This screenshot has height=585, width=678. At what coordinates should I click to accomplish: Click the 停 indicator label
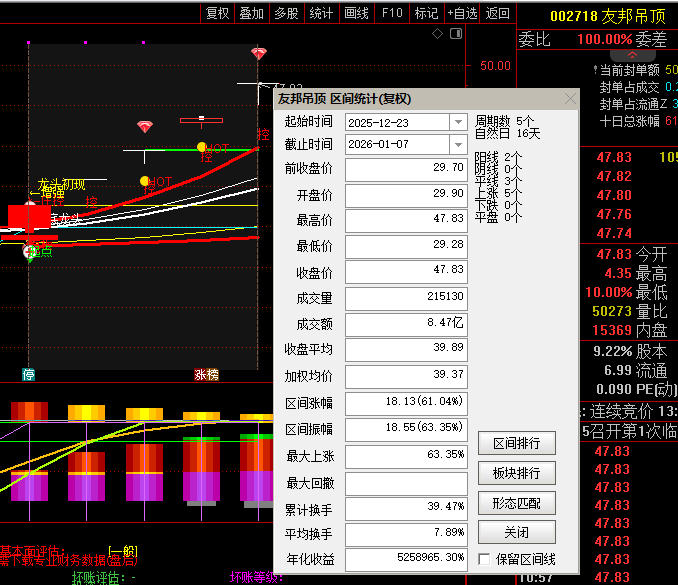pyautogui.click(x=29, y=374)
